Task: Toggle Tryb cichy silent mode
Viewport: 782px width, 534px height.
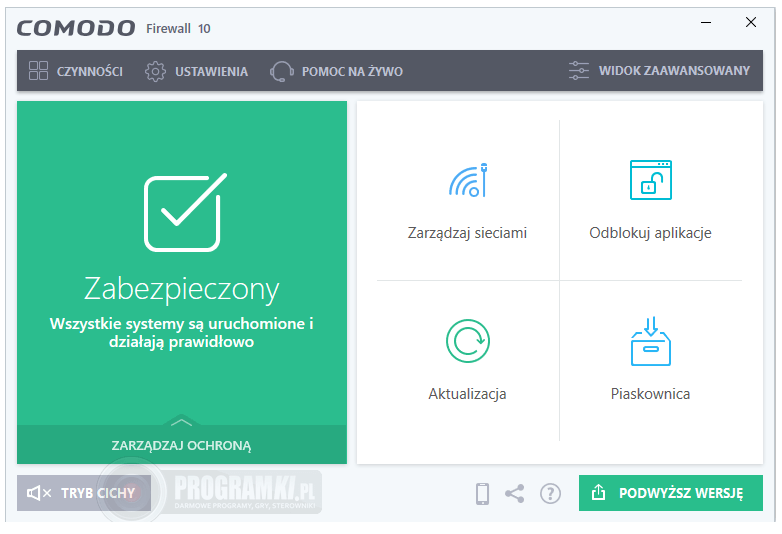Action: coord(84,493)
